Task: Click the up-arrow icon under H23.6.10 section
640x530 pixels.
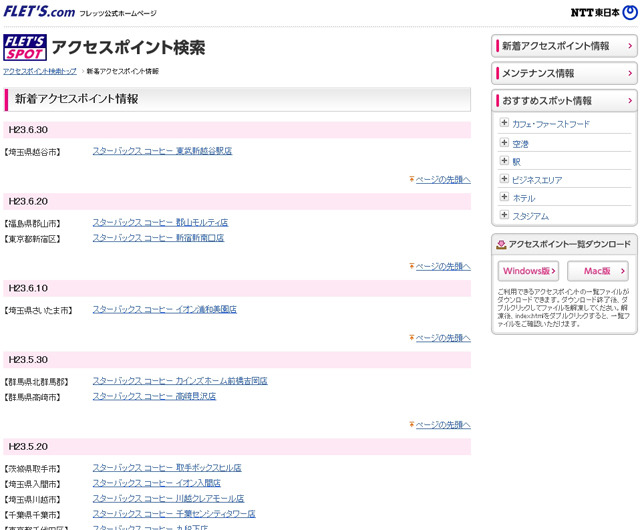Action: (412, 337)
